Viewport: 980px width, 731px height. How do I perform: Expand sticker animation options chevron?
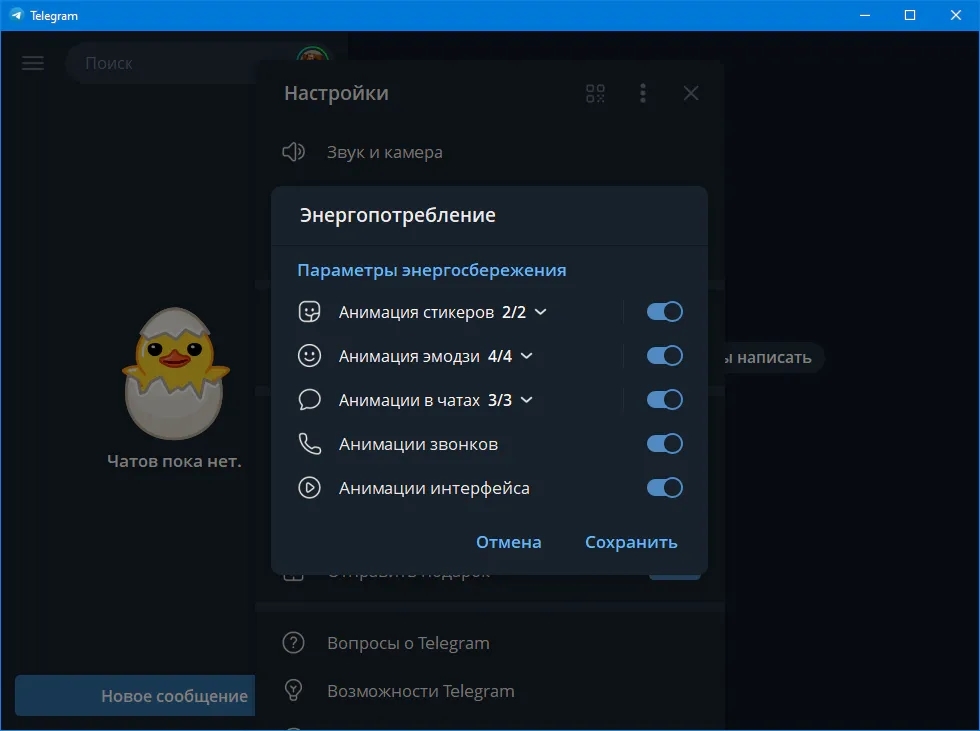[x=541, y=312]
